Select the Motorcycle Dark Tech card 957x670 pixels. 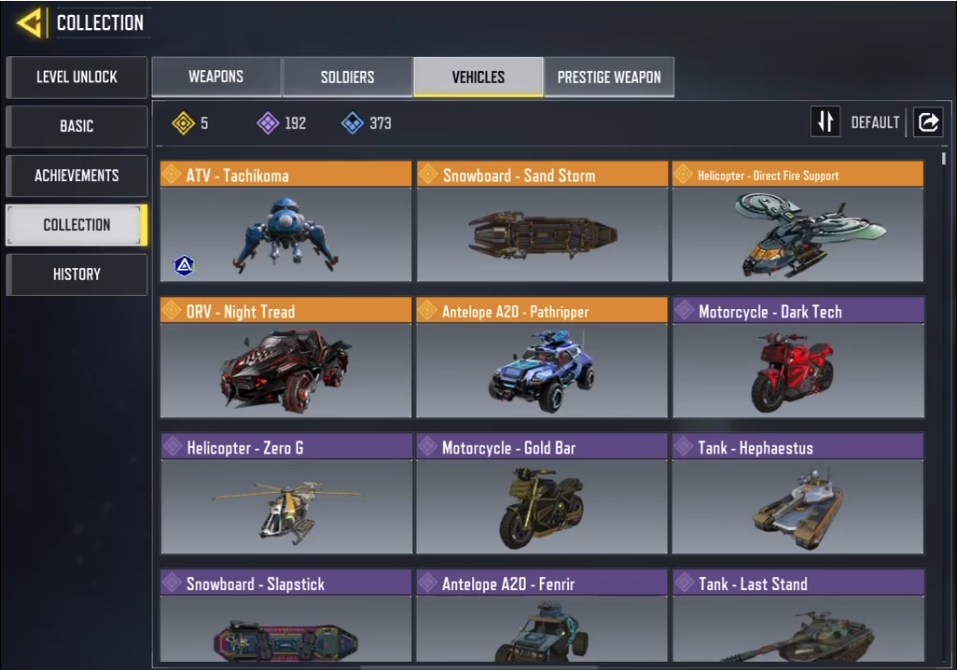pyautogui.click(x=798, y=358)
